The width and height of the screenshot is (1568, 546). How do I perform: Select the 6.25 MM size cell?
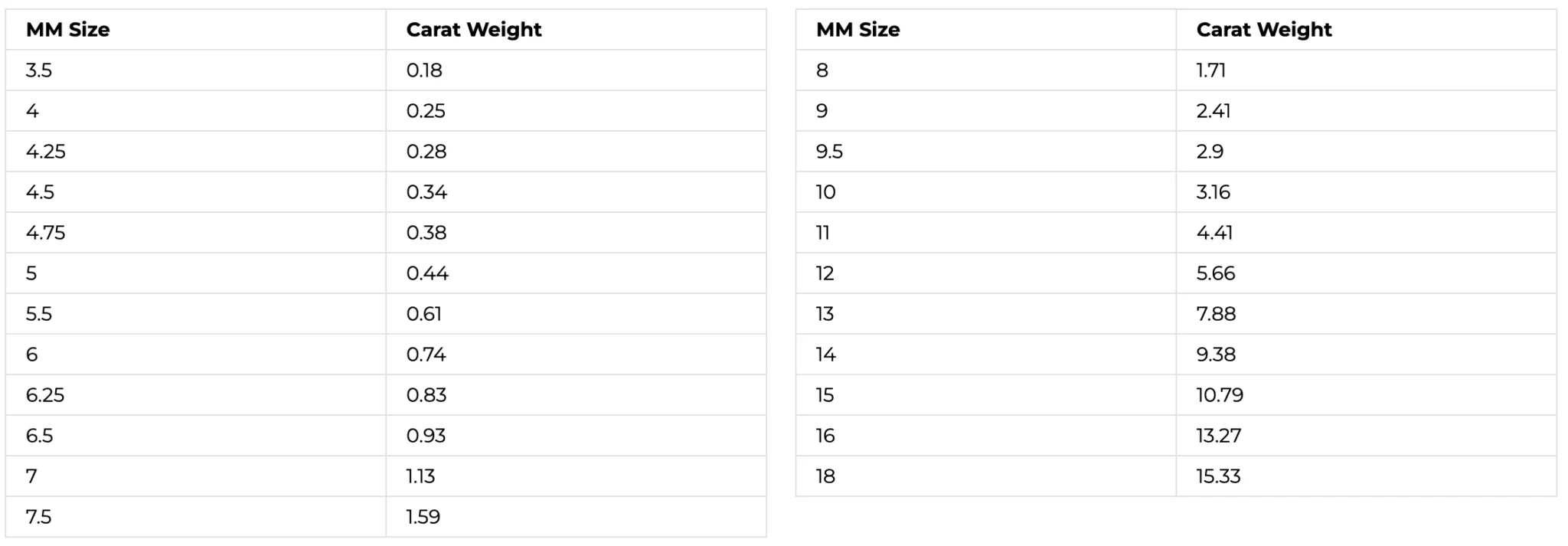45,395
